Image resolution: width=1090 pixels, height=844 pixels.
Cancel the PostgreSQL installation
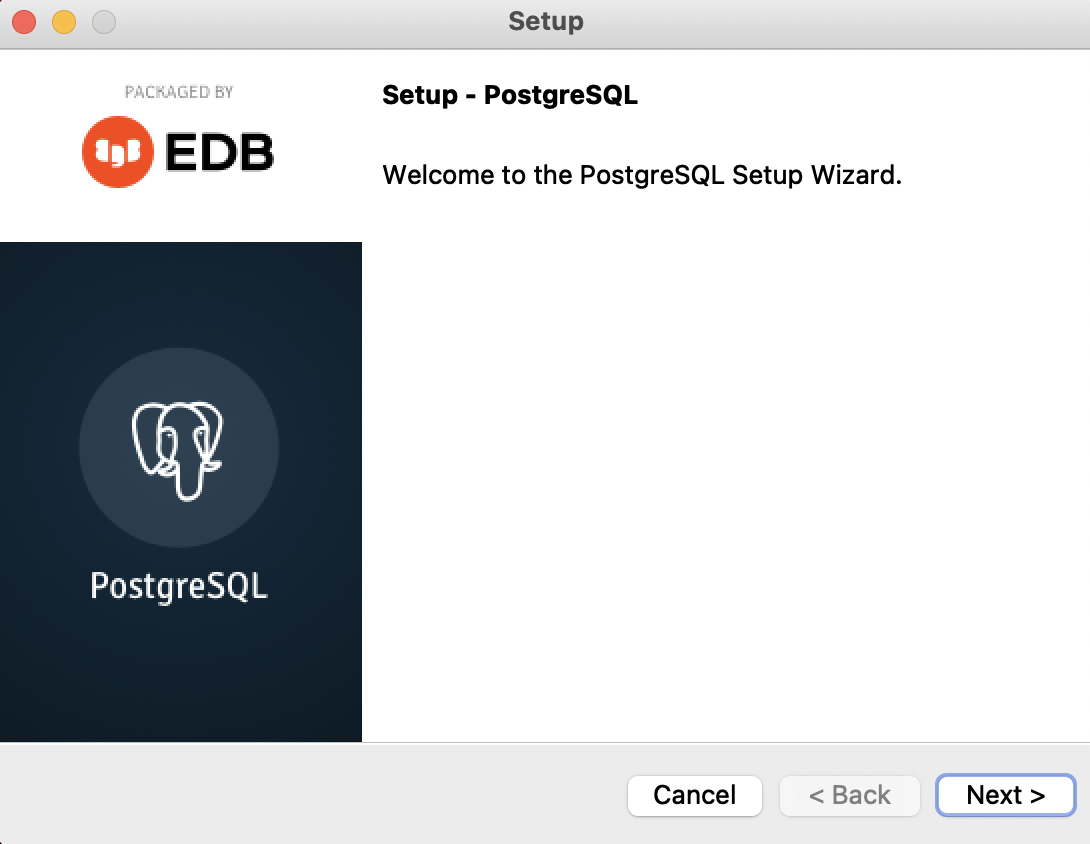pyautogui.click(x=694, y=796)
